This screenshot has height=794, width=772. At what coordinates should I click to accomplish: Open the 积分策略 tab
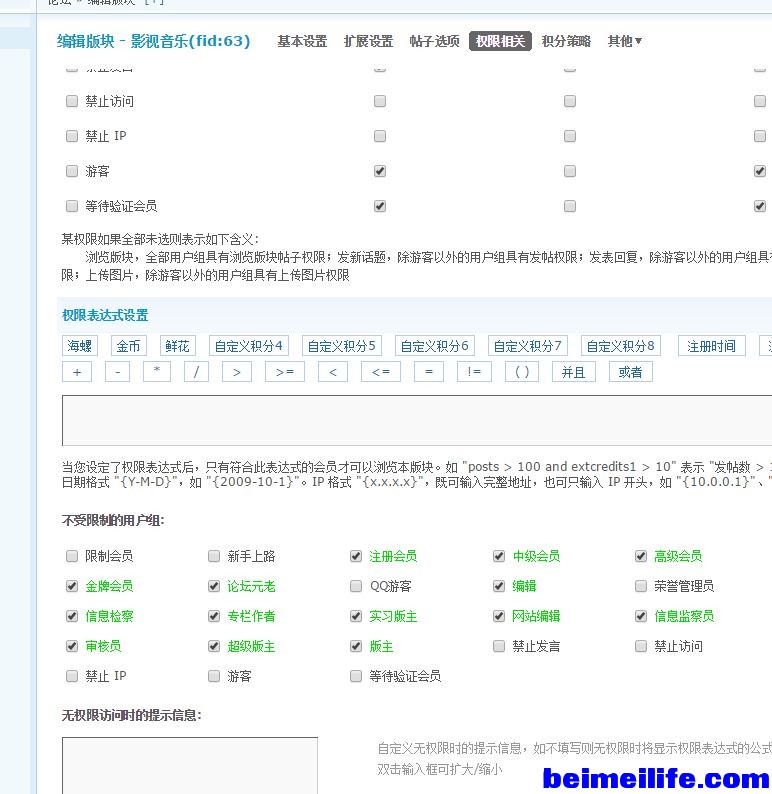(x=566, y=41)
